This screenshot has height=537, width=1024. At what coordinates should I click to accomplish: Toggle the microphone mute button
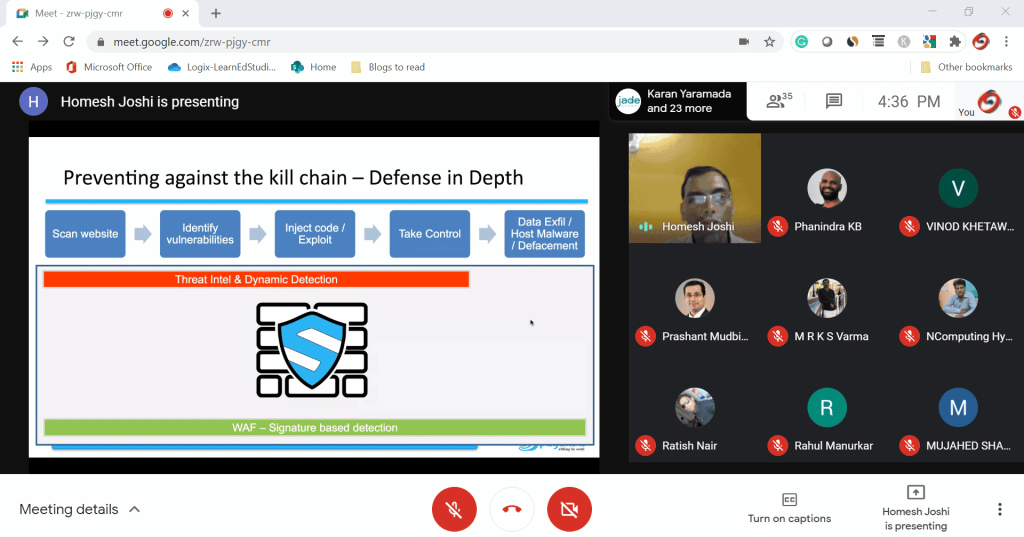coord(454,509)
